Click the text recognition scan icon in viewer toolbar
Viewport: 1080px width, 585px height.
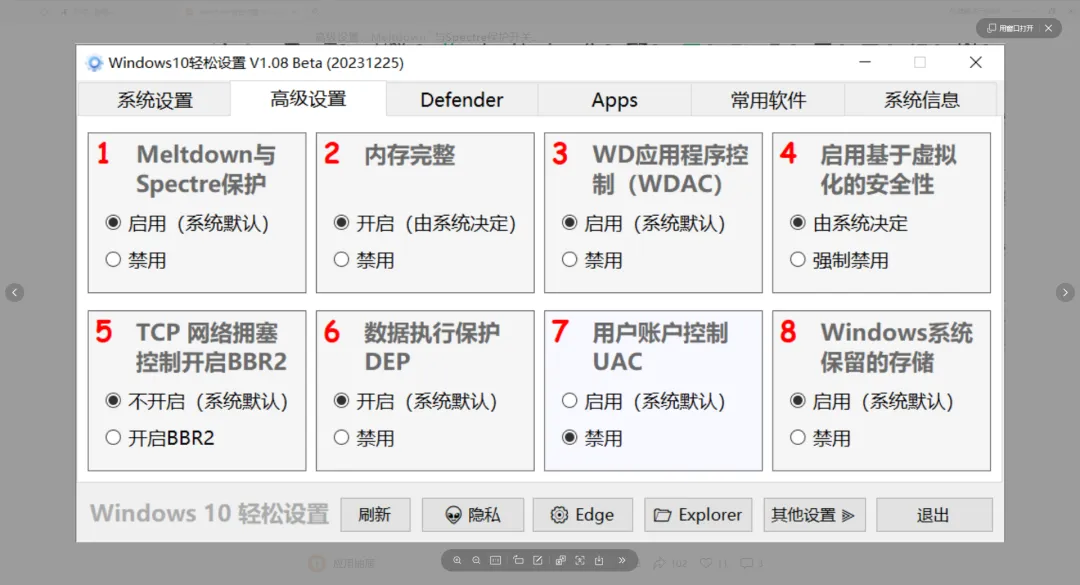coord(580,560)
